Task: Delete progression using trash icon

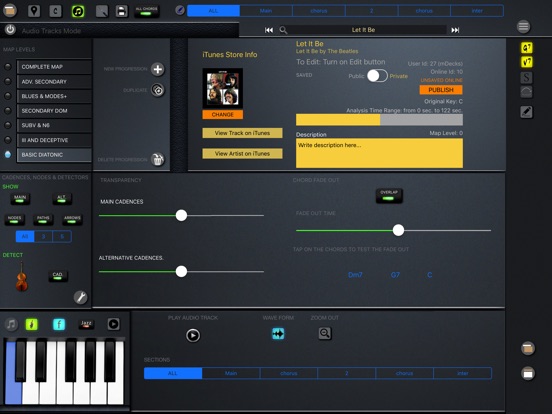Action: click(x=158, y=159)
